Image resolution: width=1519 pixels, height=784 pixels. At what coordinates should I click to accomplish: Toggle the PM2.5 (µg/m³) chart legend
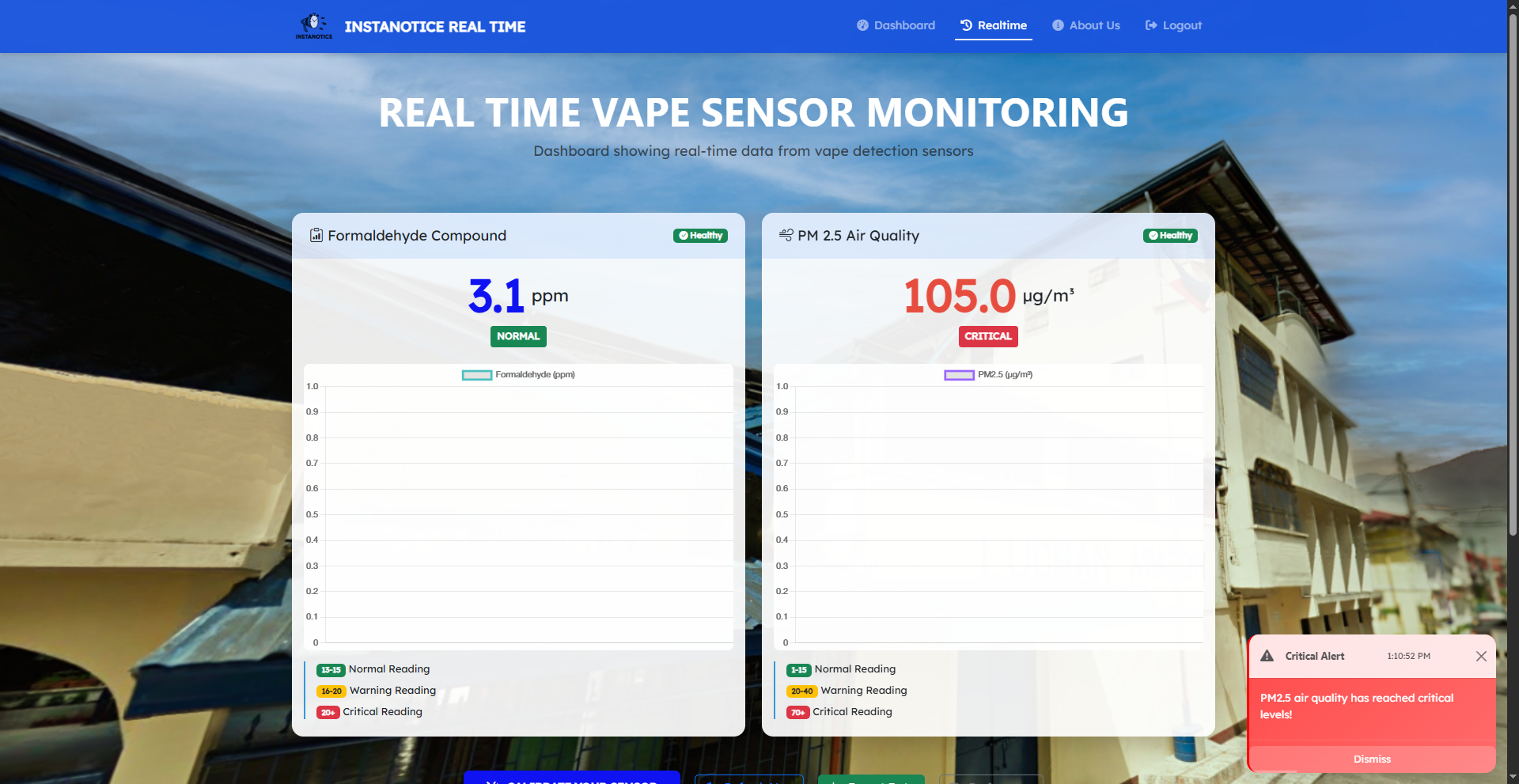[988, 375]
